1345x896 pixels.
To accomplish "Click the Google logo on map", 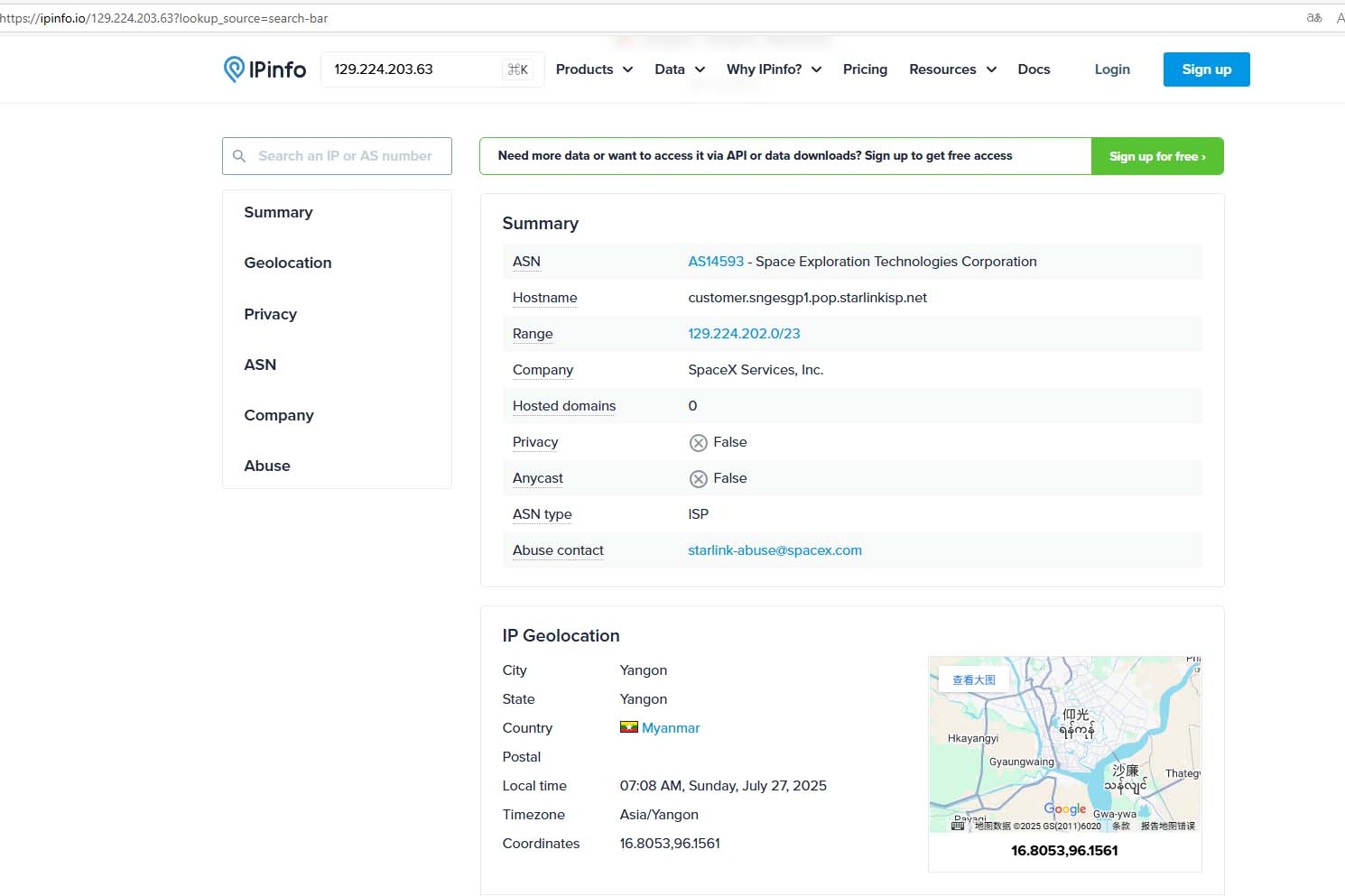I will (x=1064, y=808).
